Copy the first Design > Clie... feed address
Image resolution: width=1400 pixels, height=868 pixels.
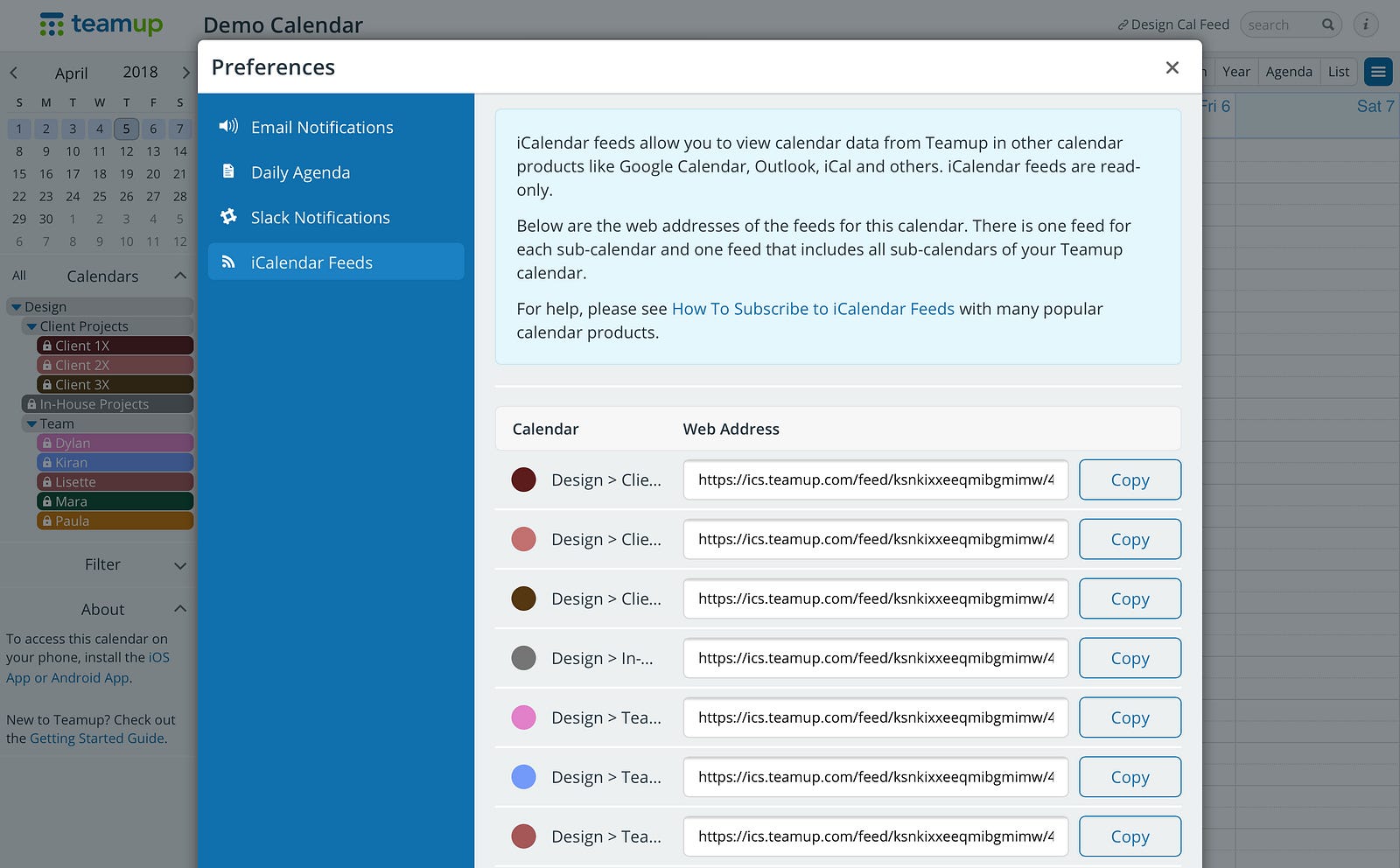click(1130, 479)
